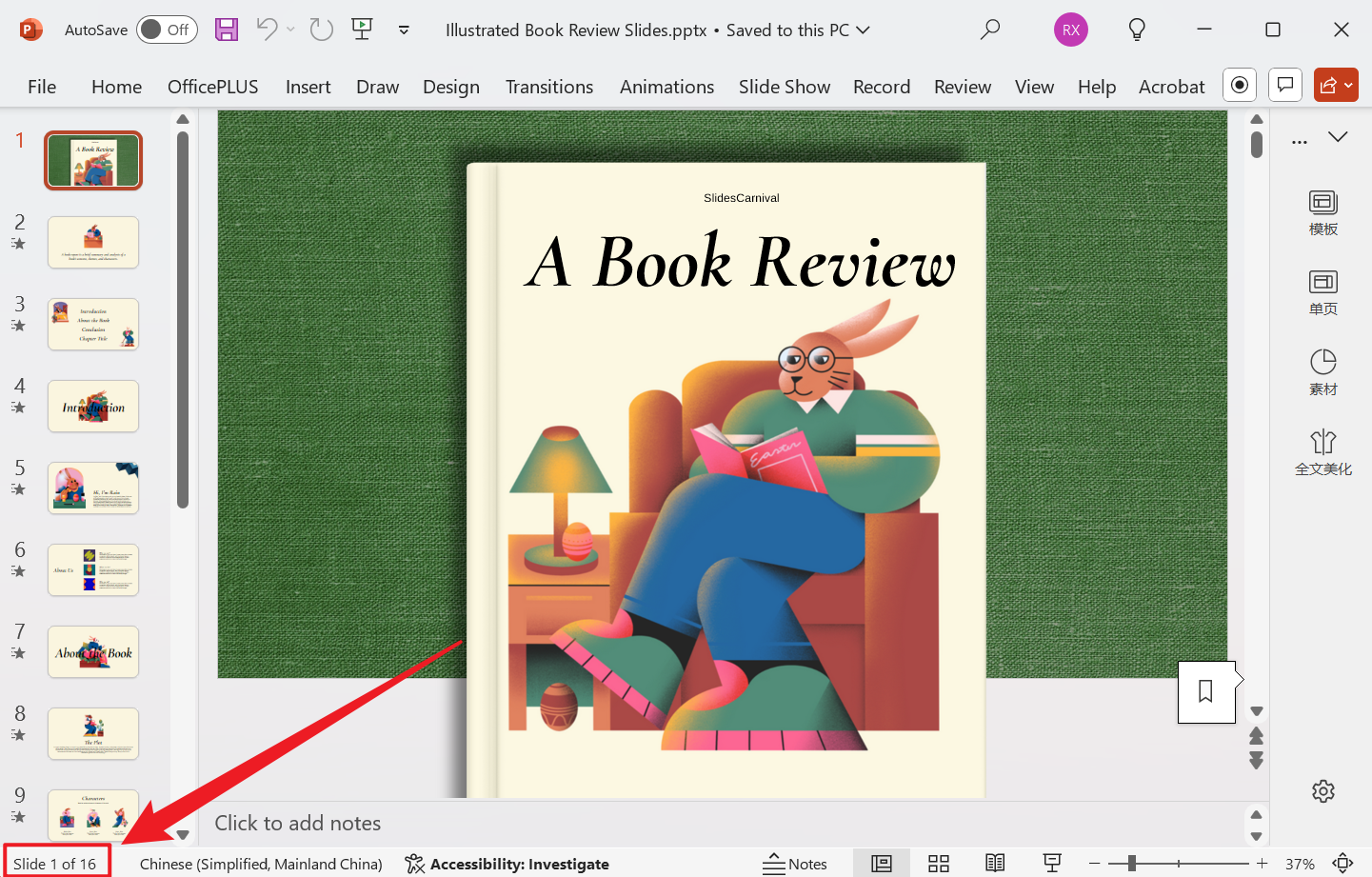1372x877 pixels.
Task: Click the Undo arrow icon
Action: (x=267, y=30)
